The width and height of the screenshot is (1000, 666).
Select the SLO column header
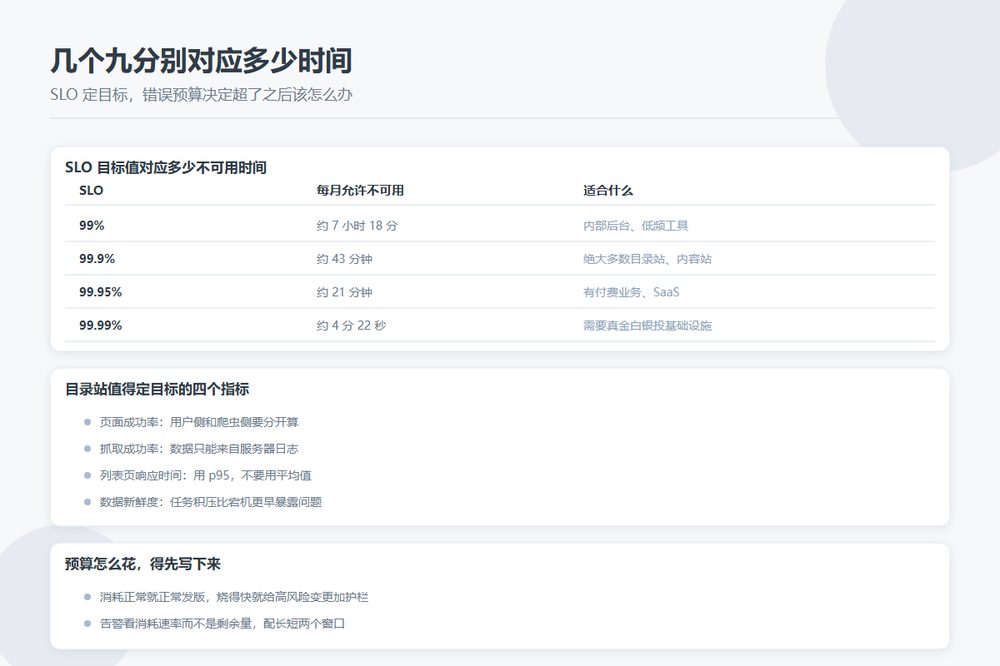(91, 190)
